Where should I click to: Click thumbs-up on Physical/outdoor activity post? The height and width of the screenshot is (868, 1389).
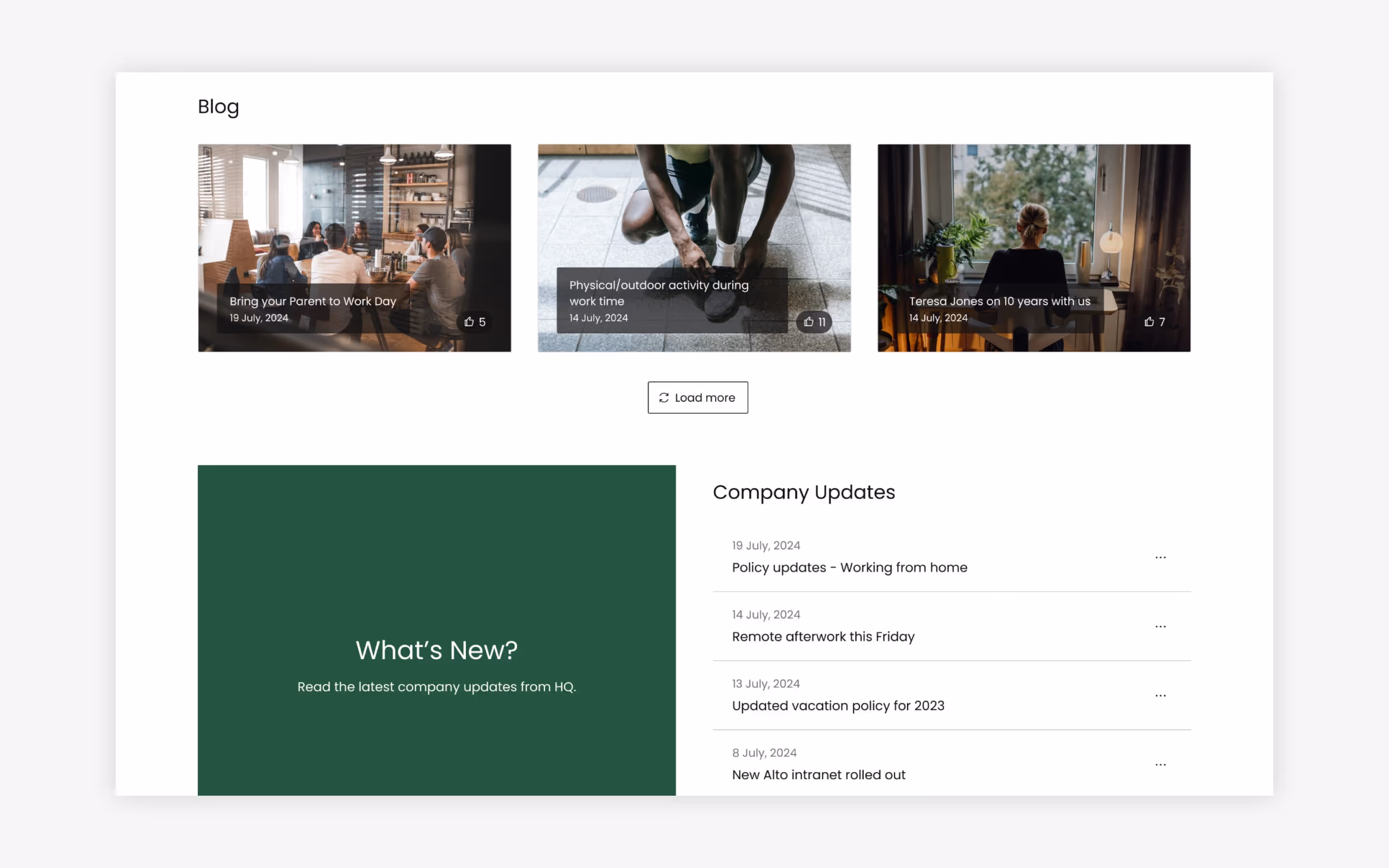809,322
